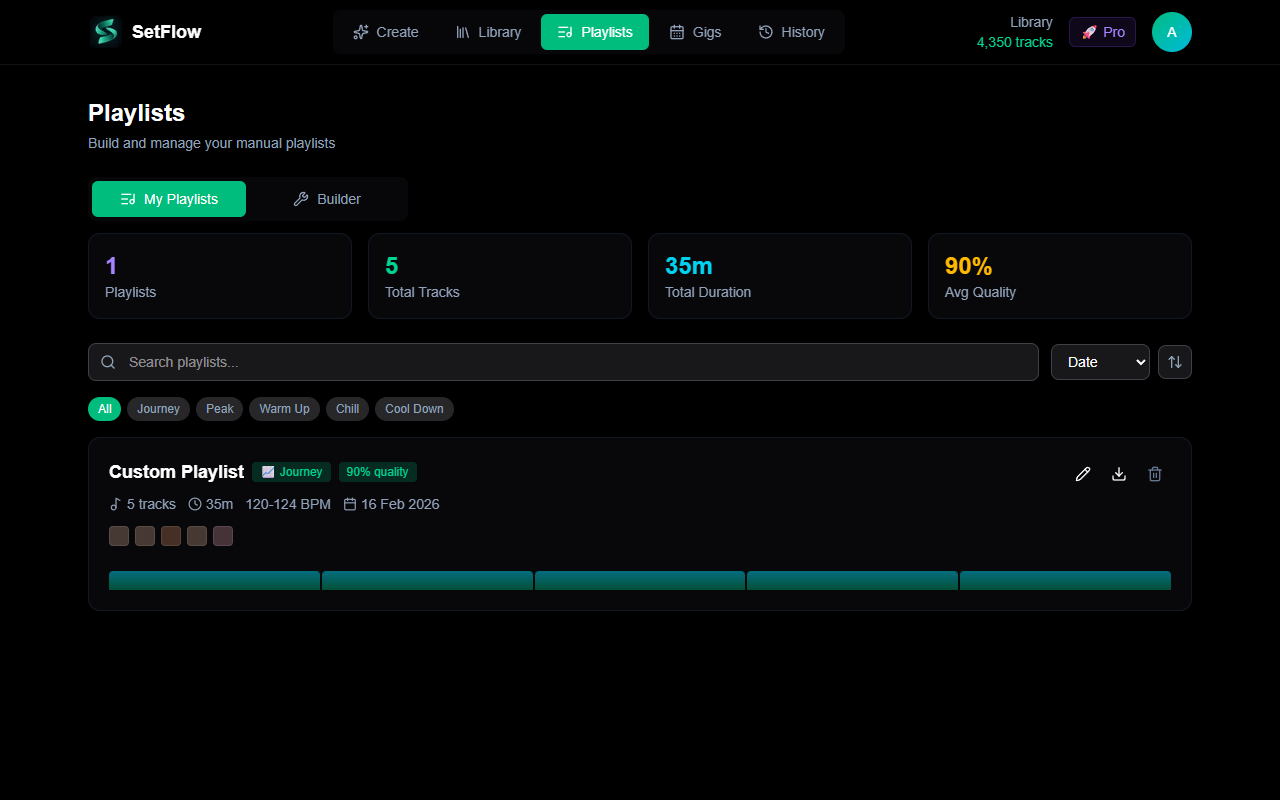Select the Create sparkle icon
The width and height of the screenshot is (1280, 800).
360,32
